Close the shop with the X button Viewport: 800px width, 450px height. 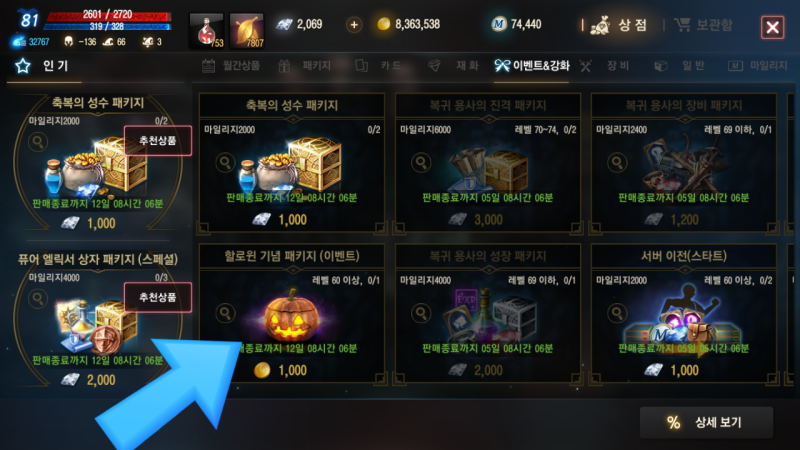tap(772, 27)
